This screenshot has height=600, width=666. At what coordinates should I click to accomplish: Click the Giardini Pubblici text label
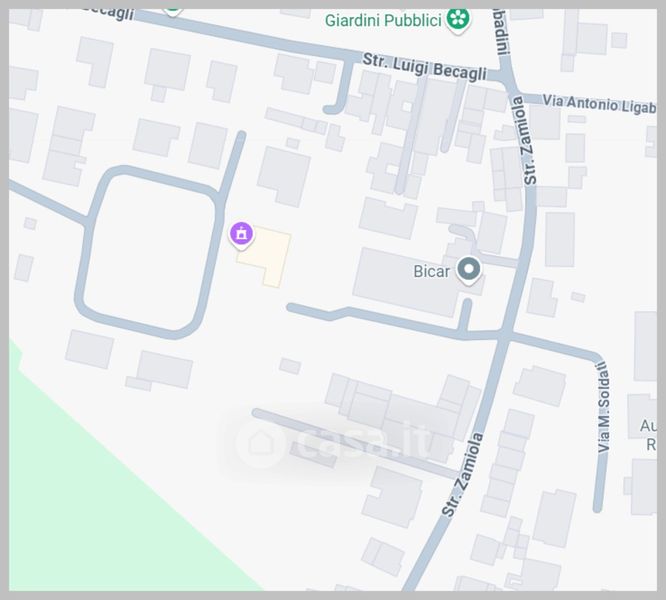pyautogui.click(x=383, y=20)
